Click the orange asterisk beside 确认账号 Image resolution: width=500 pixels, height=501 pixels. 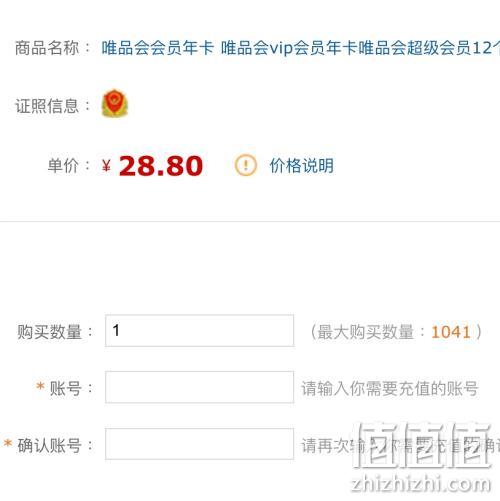(8, 443)
